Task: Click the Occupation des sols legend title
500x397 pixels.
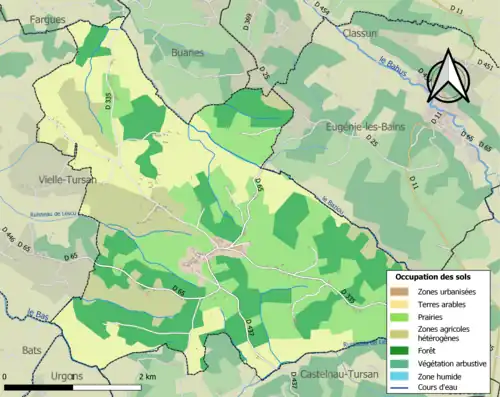Action: tap(433, 277)
